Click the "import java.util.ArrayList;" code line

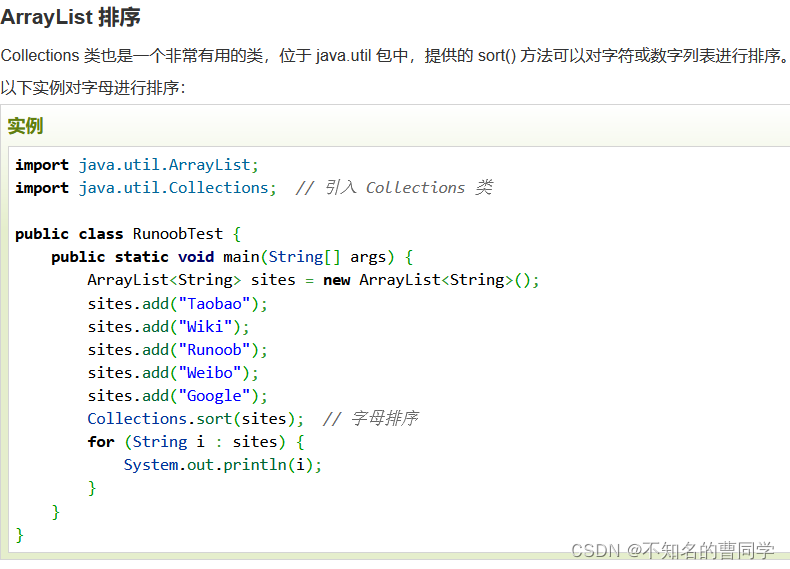coord(137,165)
